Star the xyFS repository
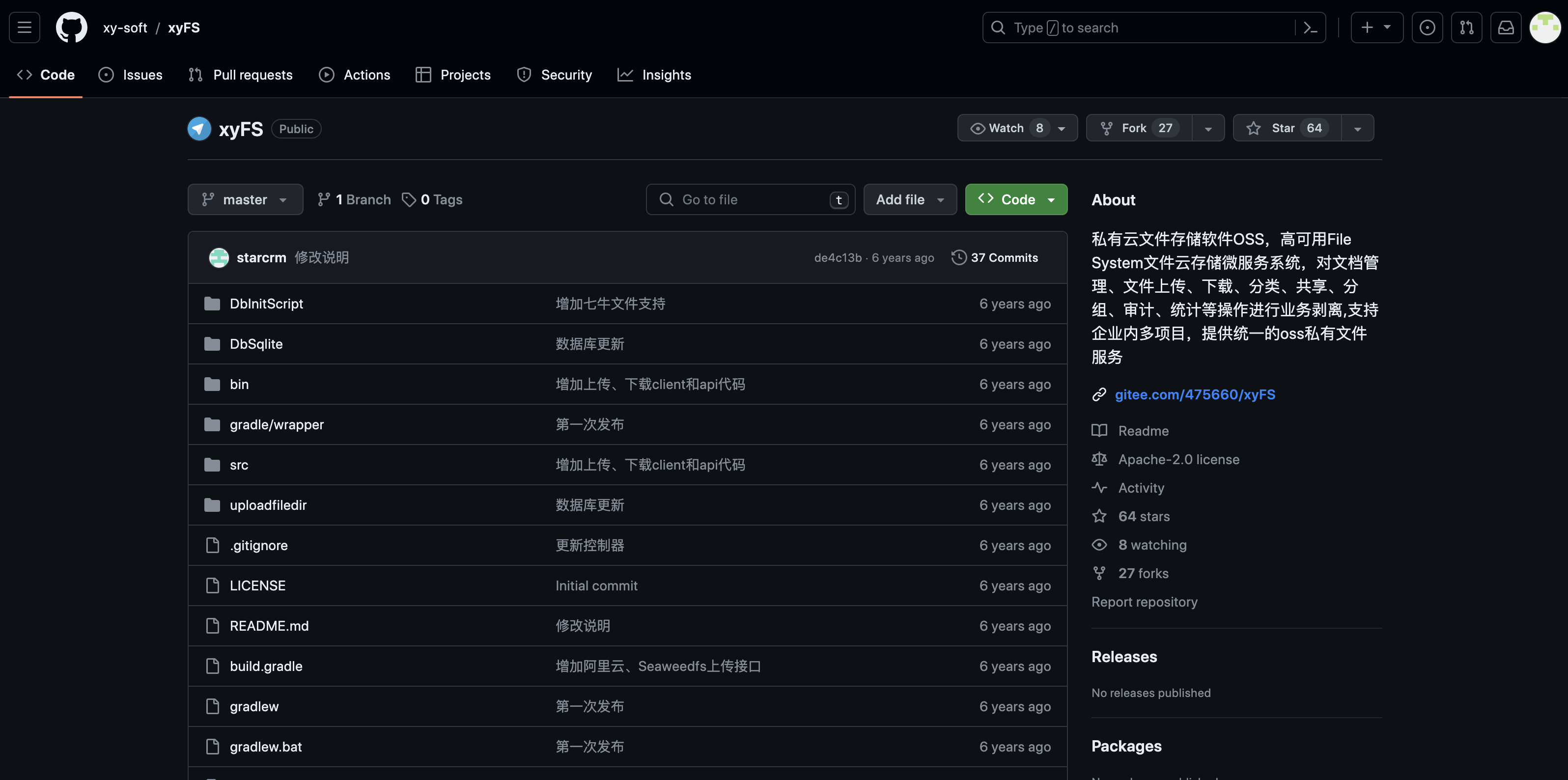 click(1287, 128)
